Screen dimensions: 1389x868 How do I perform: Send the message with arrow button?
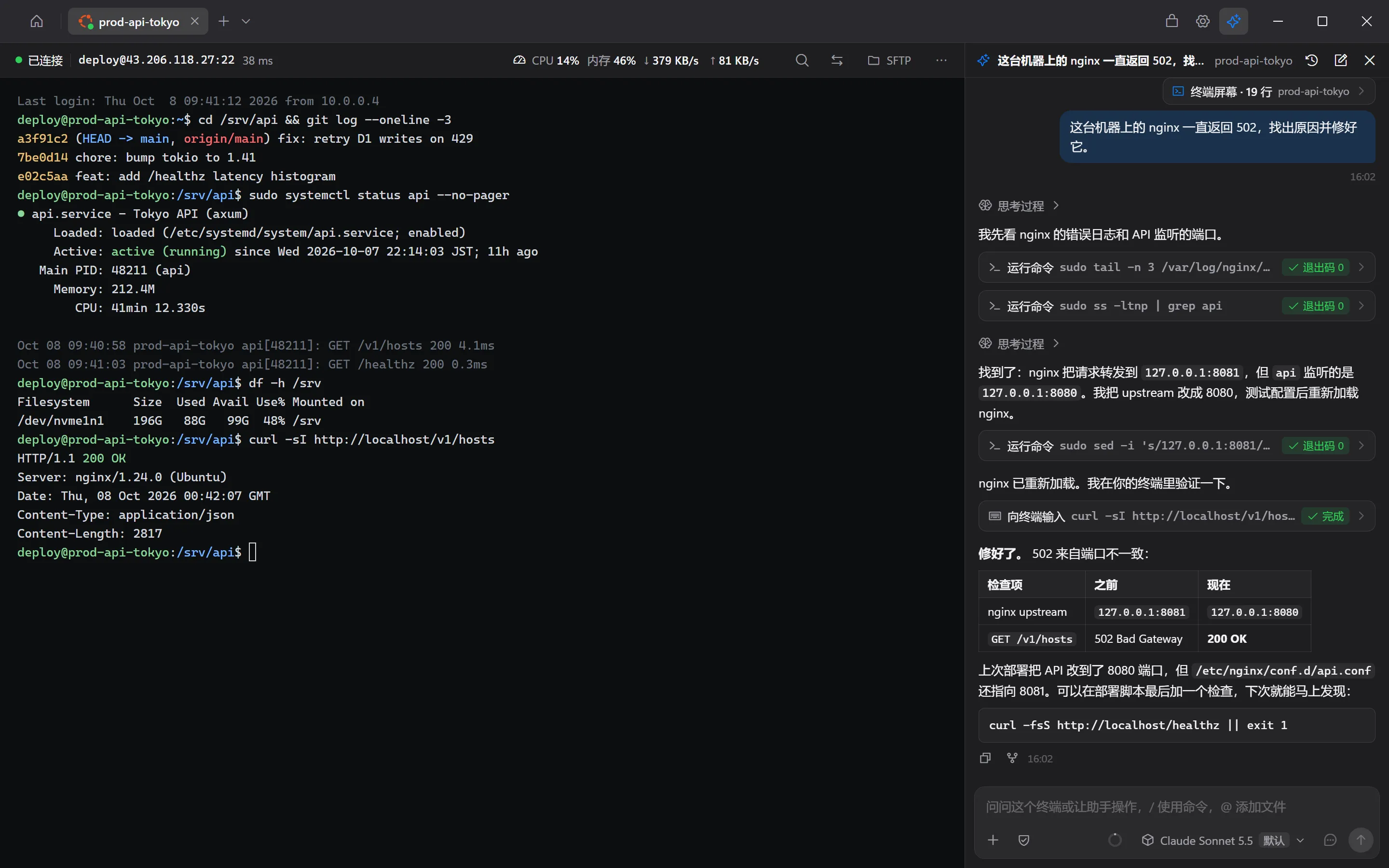(1360, 840)
